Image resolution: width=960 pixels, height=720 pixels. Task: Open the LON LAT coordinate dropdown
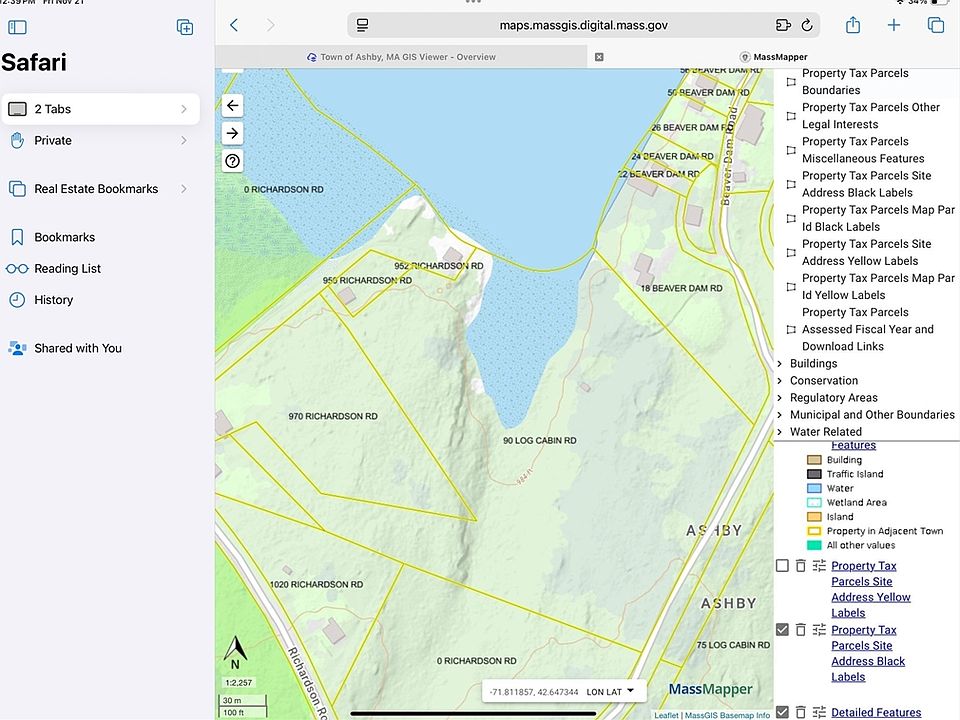[x=610, y=692]
